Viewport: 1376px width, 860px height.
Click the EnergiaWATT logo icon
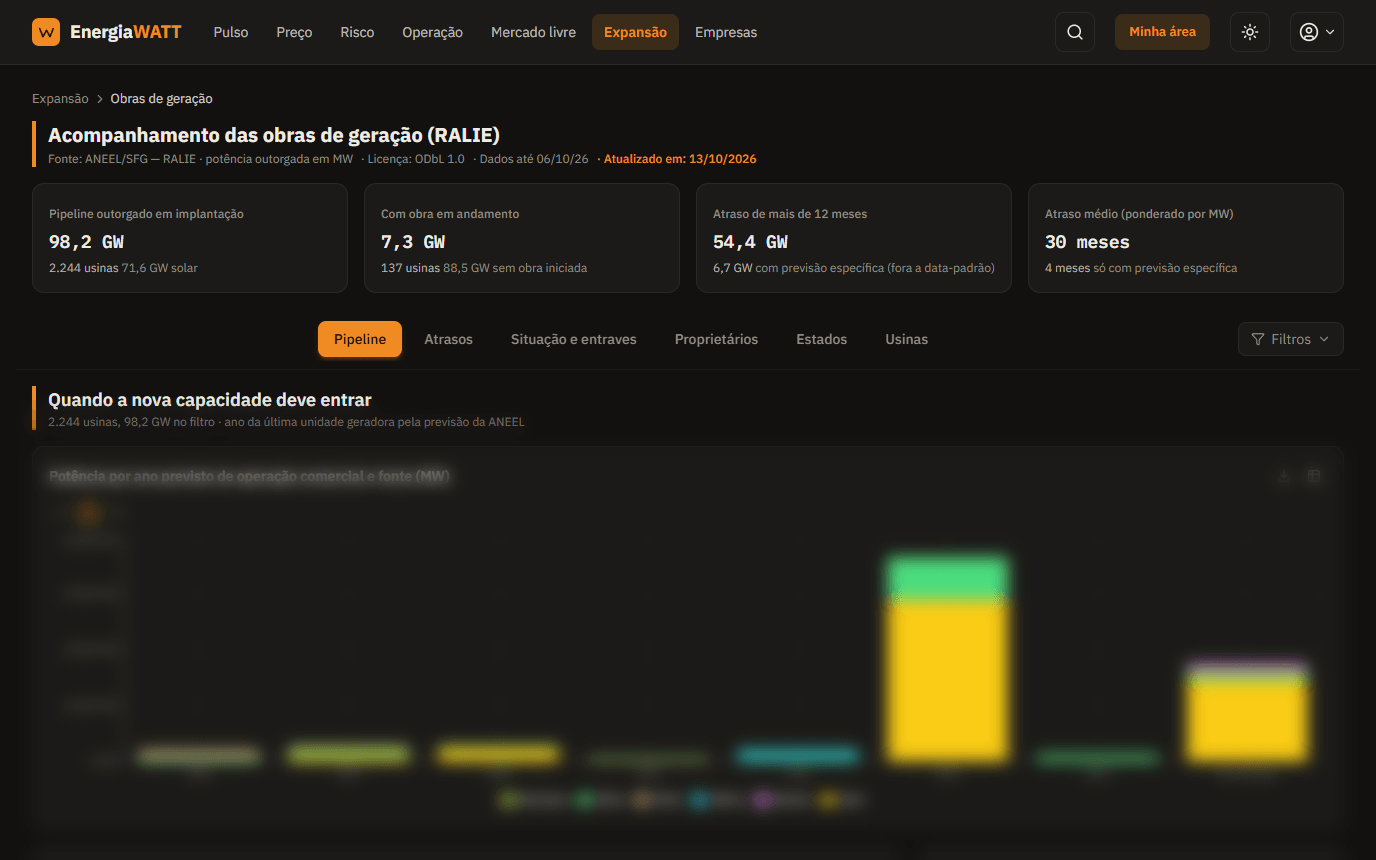(46, 32)
